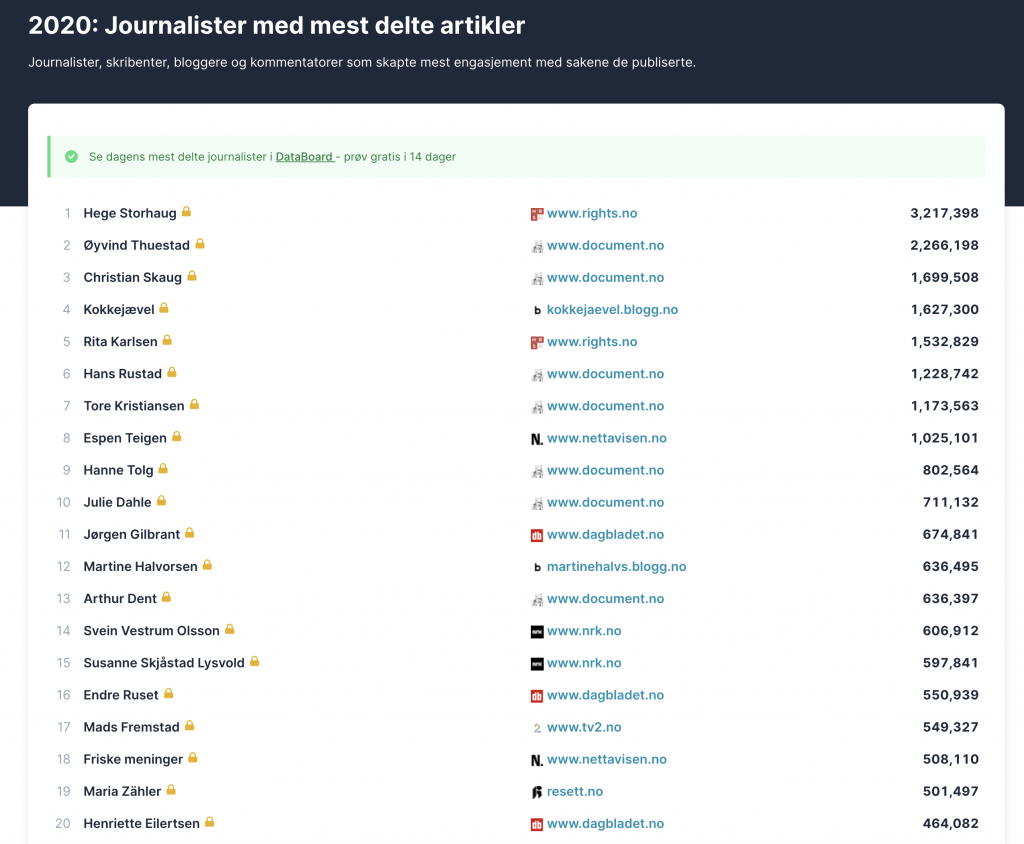Click the Friske meninger entry name

point(133,759)
